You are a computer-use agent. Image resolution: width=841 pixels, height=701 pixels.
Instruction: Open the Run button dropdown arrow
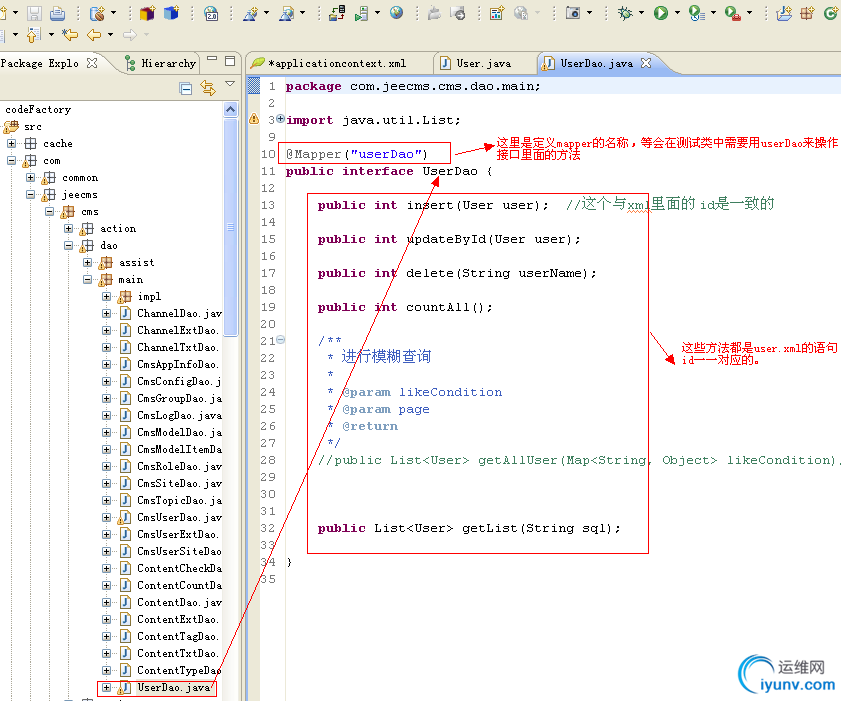[x=676, y=13]
